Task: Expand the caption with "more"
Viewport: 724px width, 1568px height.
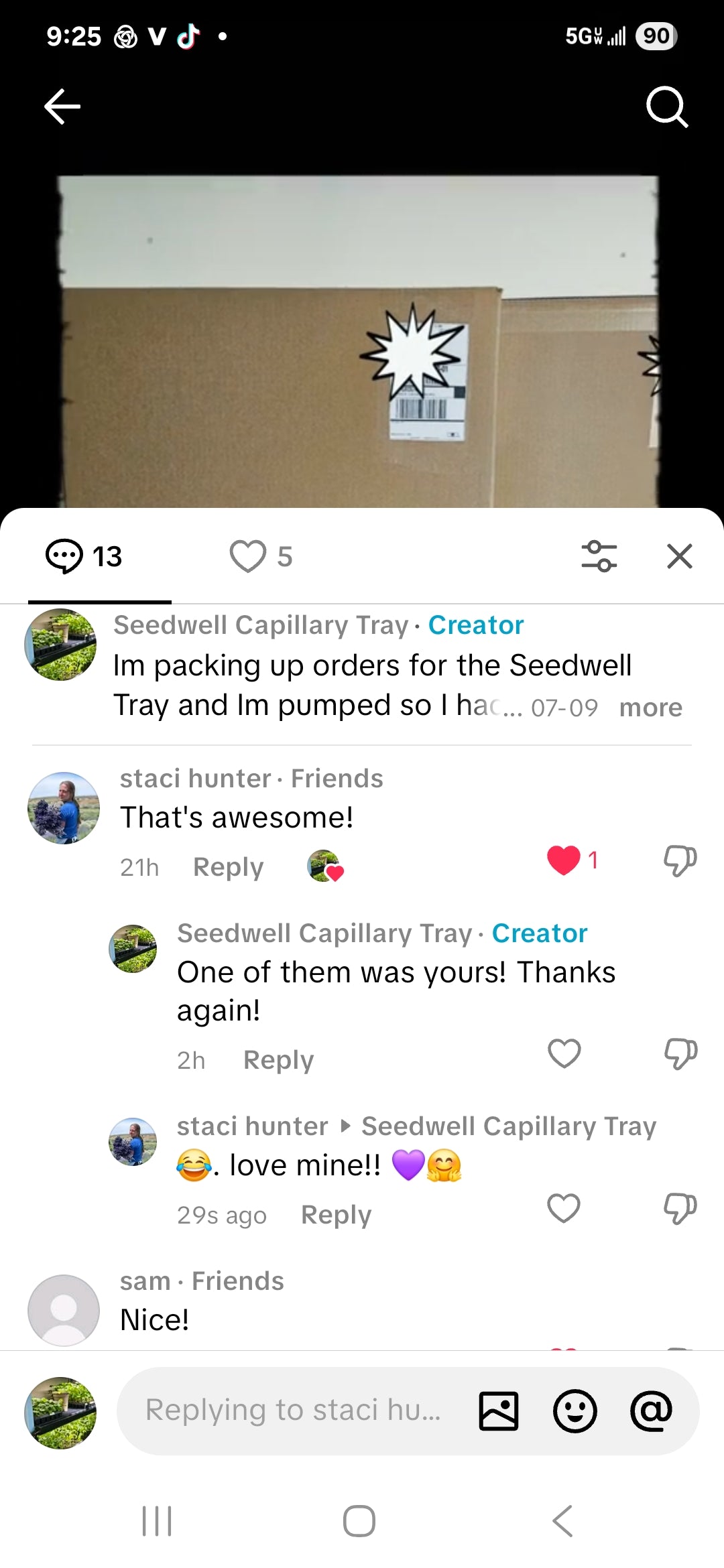Action: click(650, 708)
